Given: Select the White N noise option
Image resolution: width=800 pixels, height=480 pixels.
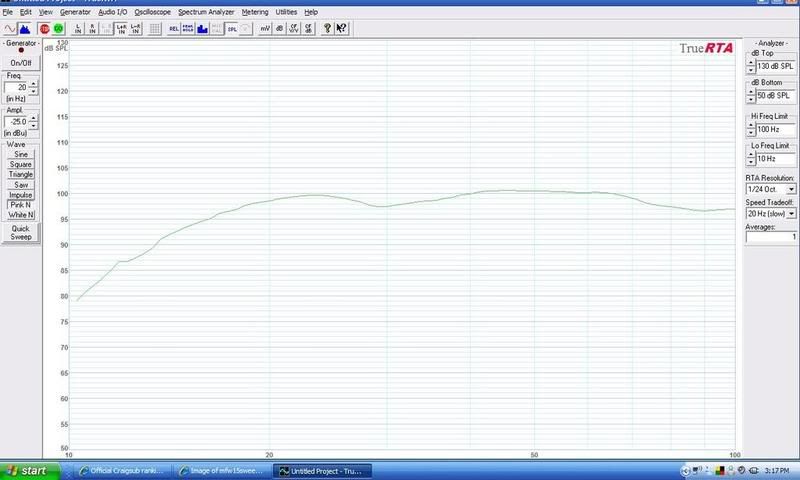Looking at the screenshot, I should [21, 215].
